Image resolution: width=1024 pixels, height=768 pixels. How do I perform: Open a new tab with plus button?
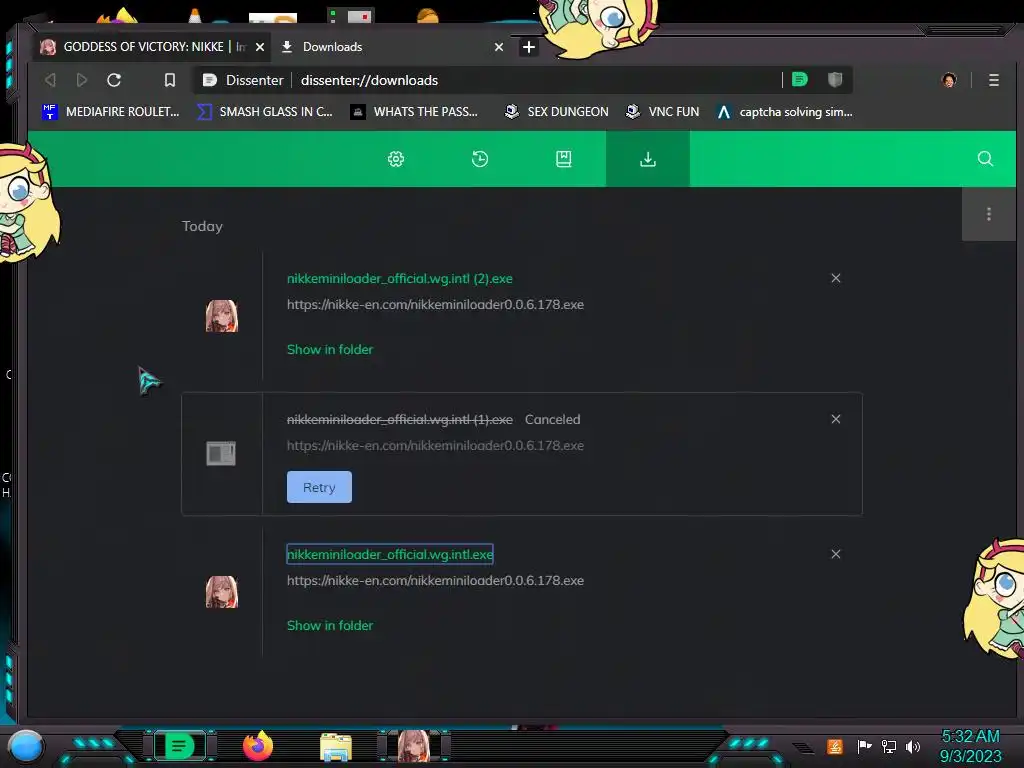pyautogui.click(x=529, y=47)
